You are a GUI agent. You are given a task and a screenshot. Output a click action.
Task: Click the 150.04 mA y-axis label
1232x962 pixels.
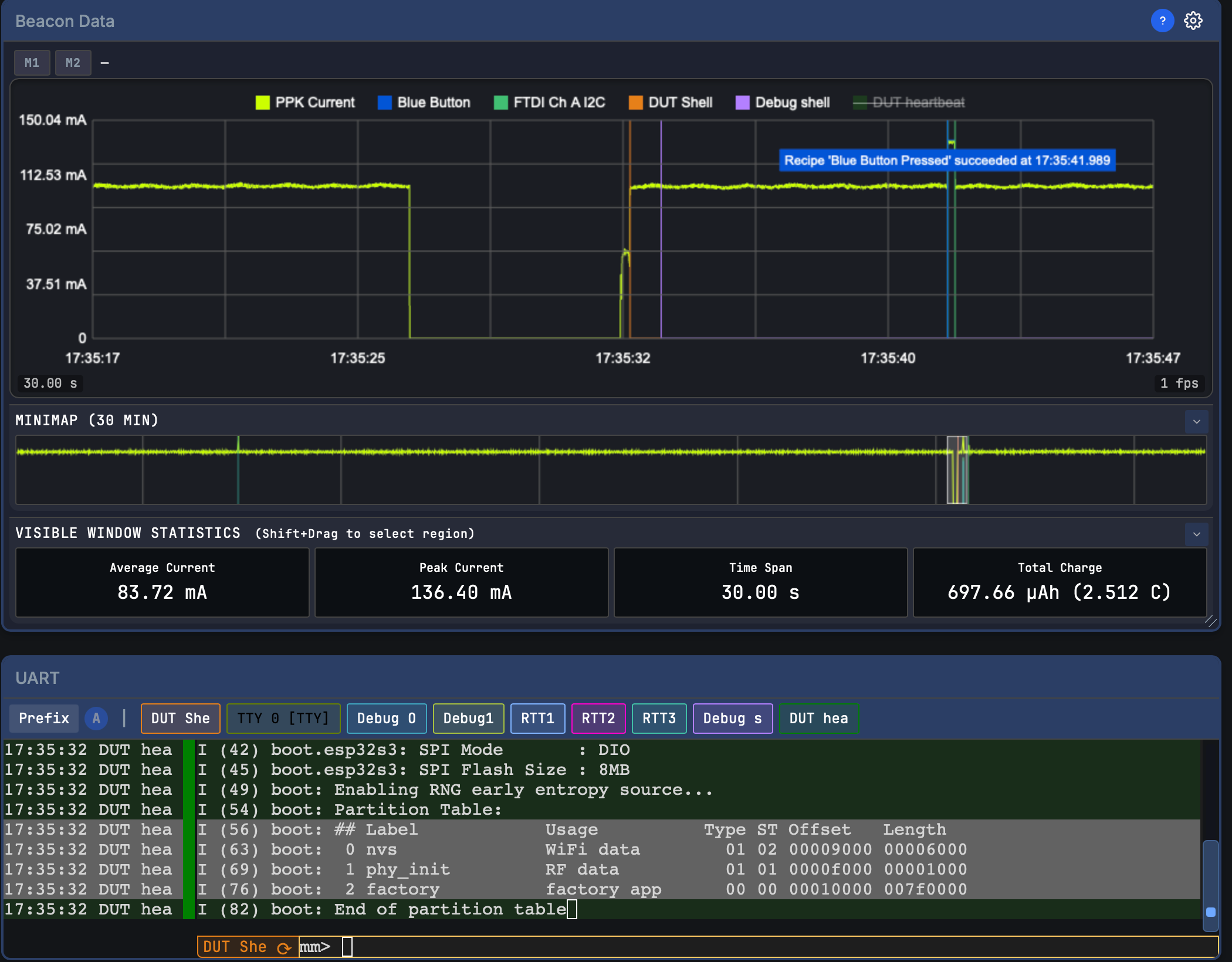pyautogui.click(x=52, y=120)
